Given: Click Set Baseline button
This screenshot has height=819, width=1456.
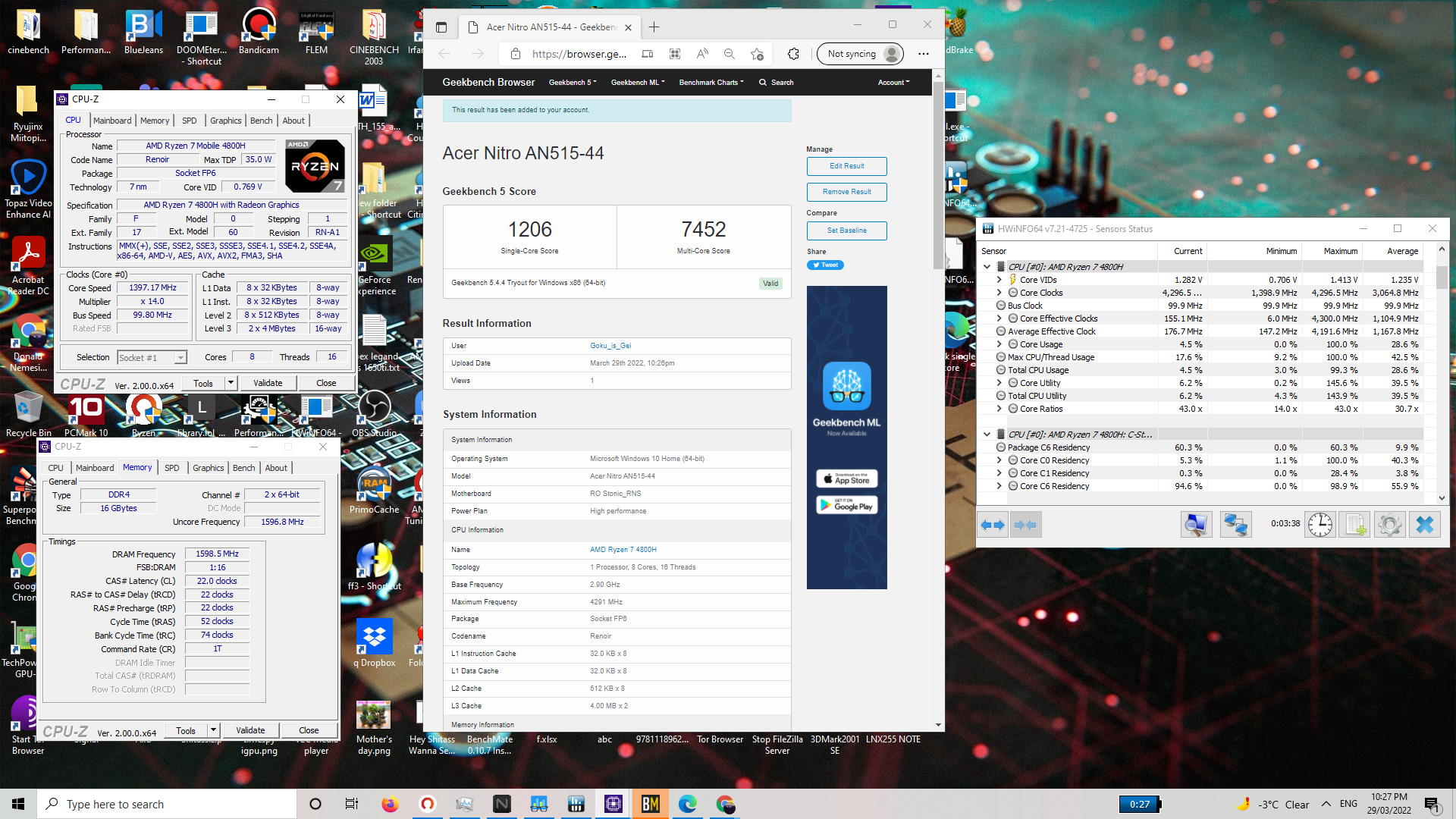Looking at the screenshot, I should click(846, 231).
